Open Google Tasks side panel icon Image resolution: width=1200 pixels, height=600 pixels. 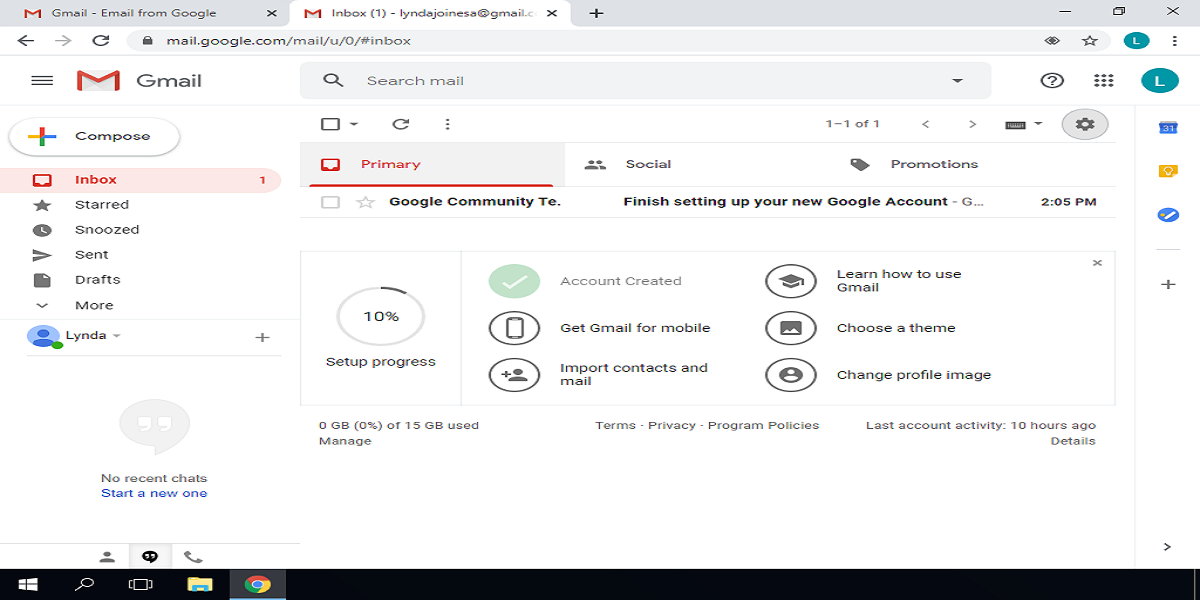(x=1167, y=215)
